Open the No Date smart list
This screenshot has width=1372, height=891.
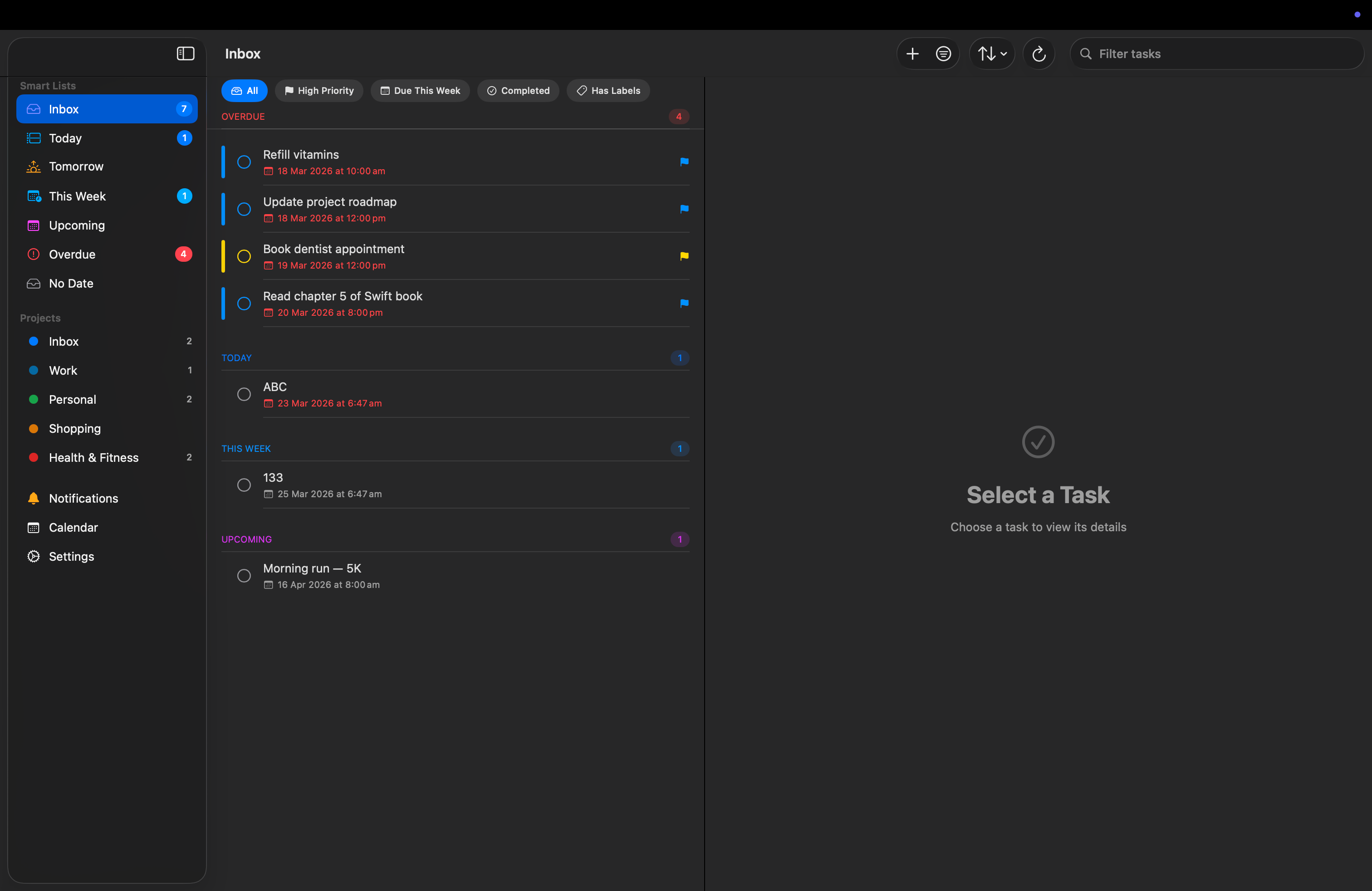107,284
